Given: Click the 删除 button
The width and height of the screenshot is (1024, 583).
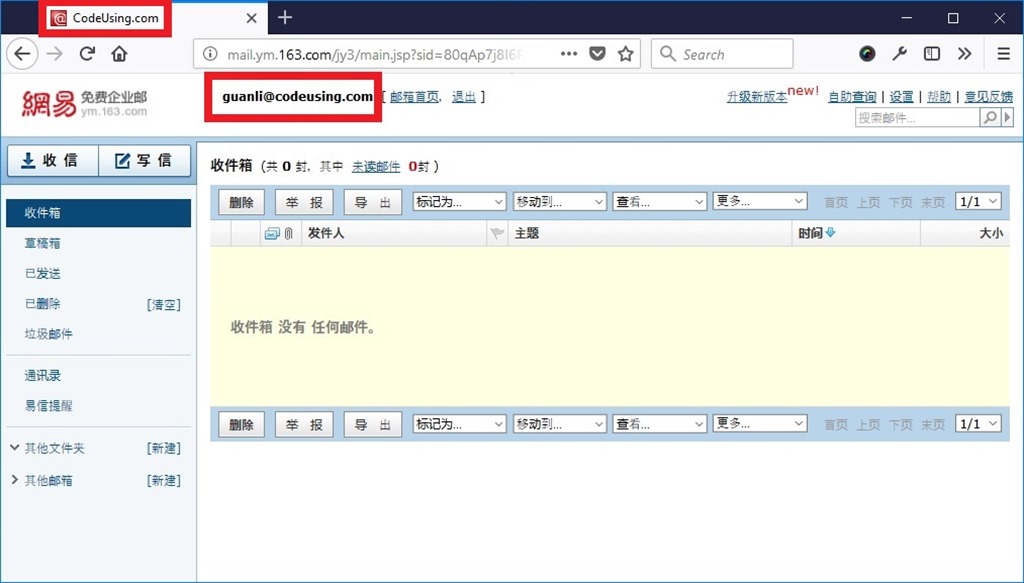Looking at the screenshot, I should [x=241, y=200].
